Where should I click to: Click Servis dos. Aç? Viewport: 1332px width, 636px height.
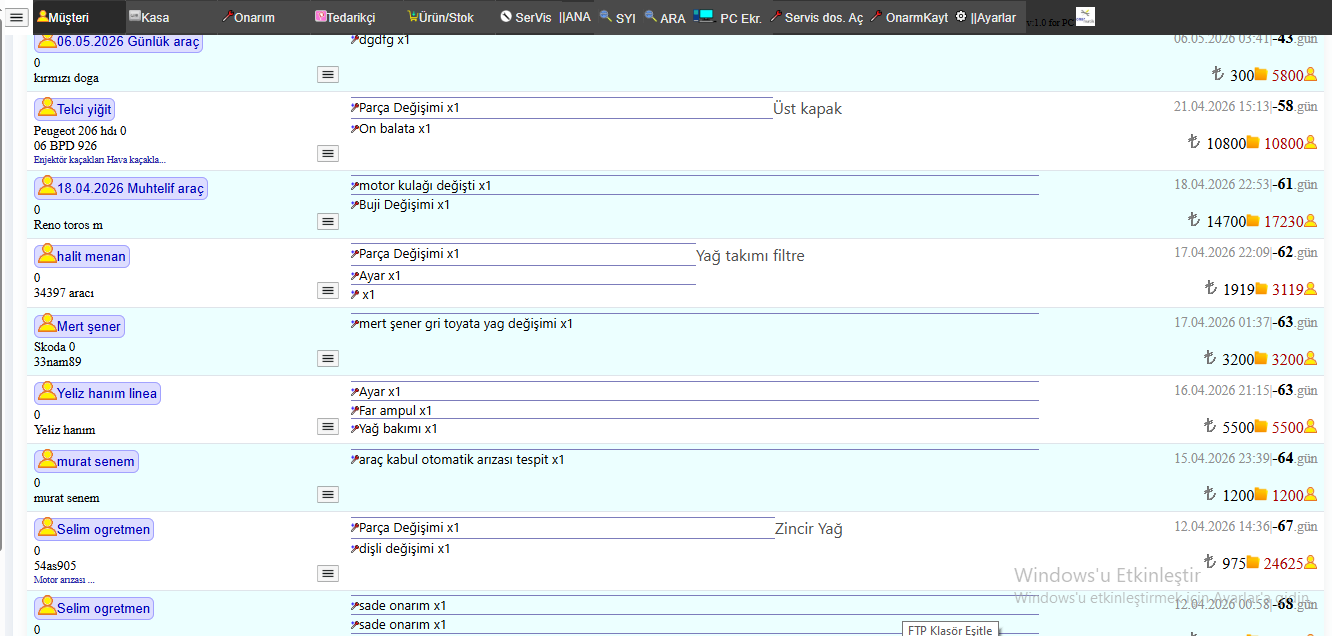click(816, 17)
